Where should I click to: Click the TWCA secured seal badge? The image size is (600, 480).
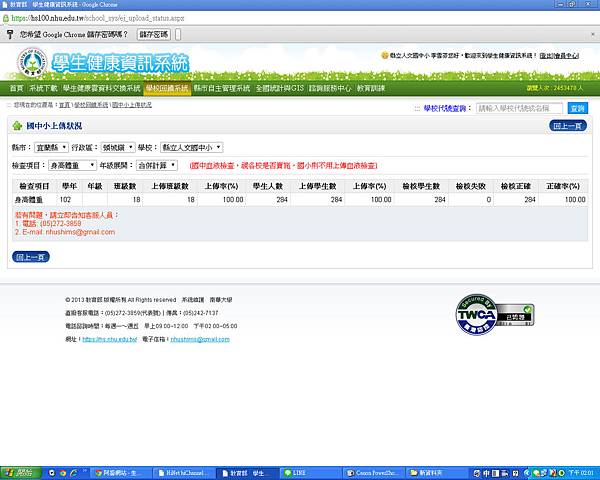coord(494,315)
